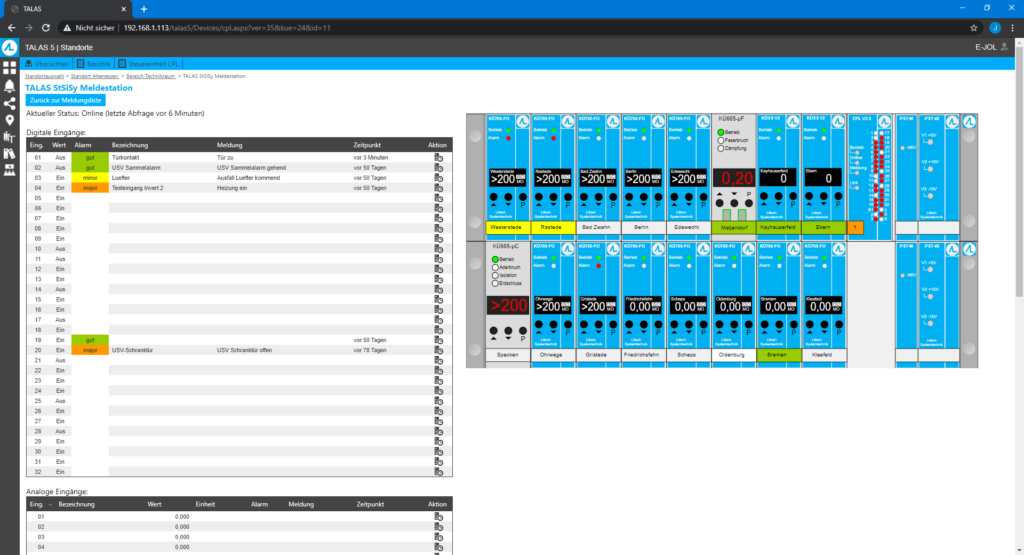Click the green gut alarm cell for Türkontakt
Screen dimensions: 1024x555
pos(90,157)
